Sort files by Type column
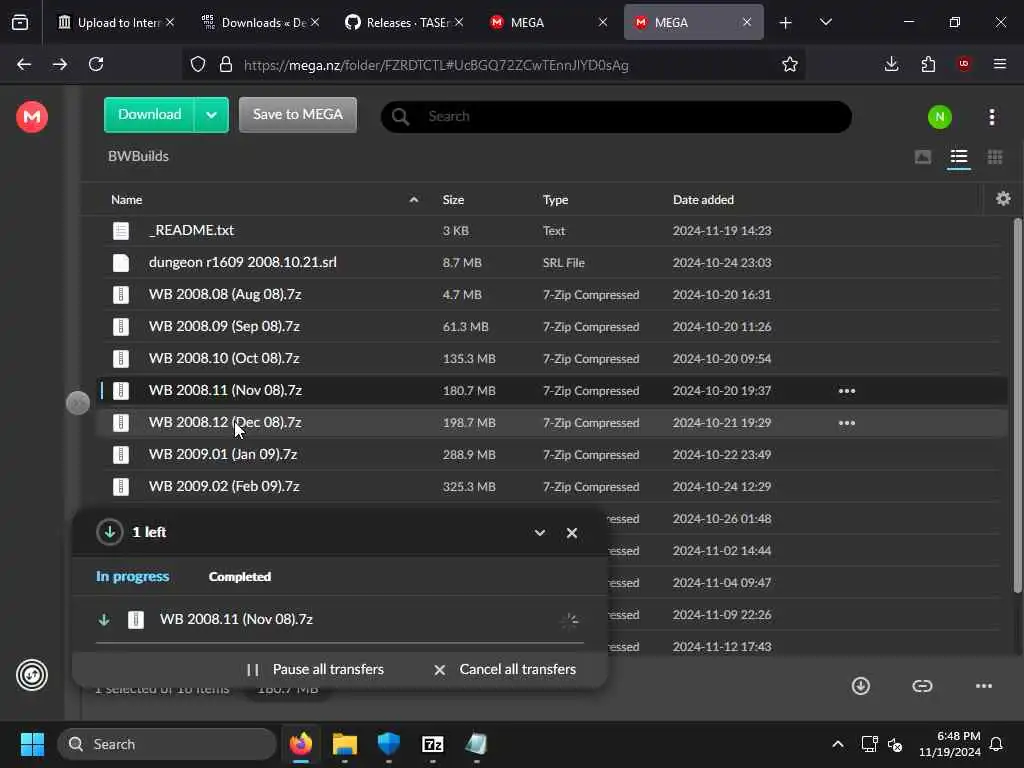This screenshot has height=768, width=1024. click(555, 200)
